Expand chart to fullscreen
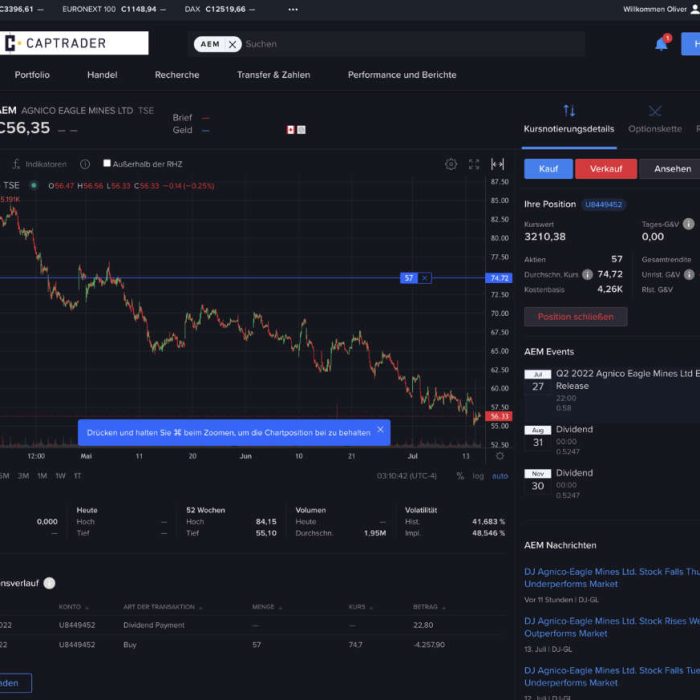Image resolution: width=700 pixels, height=700 pixels. (474, 164)
